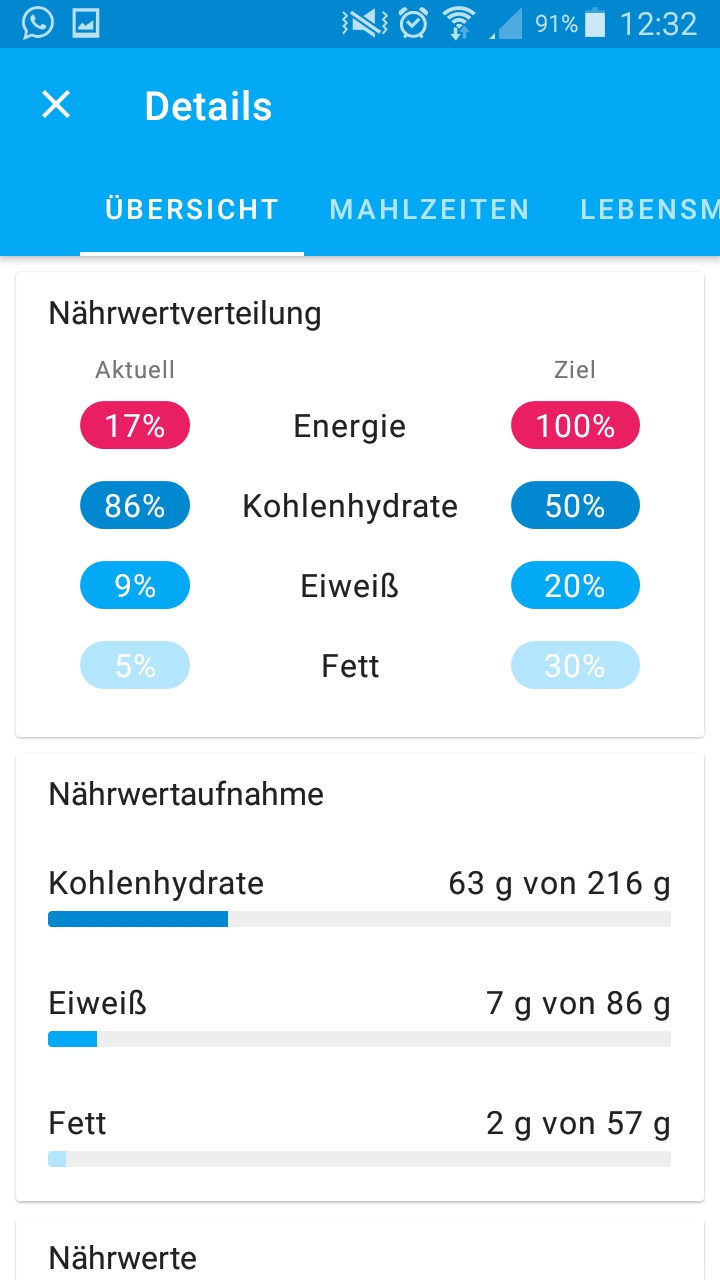The width and height of the screenshot is (720, 1280).
Task: Close the Details screen with X
Action: [x=56, y=105]
